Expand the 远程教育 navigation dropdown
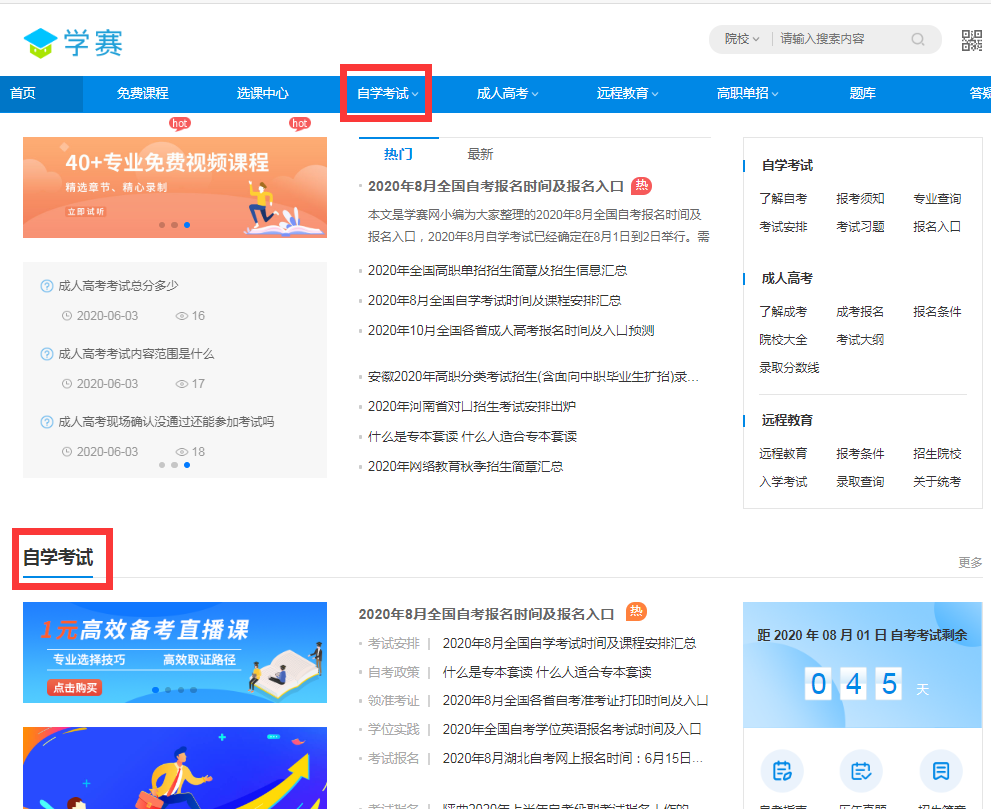991x809 pixels. (628, 94)
